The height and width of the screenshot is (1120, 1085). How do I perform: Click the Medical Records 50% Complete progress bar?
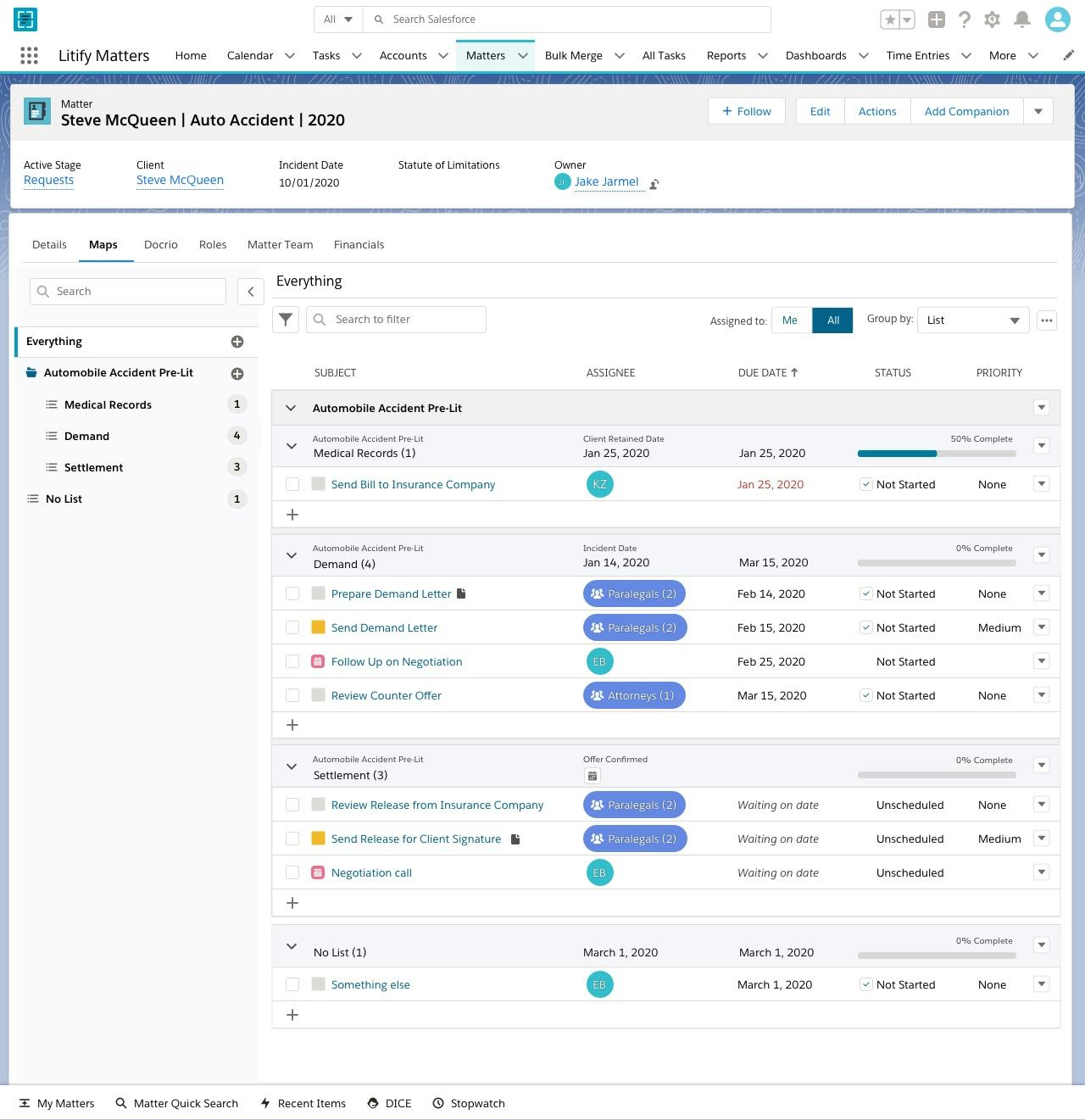(937, 454)
